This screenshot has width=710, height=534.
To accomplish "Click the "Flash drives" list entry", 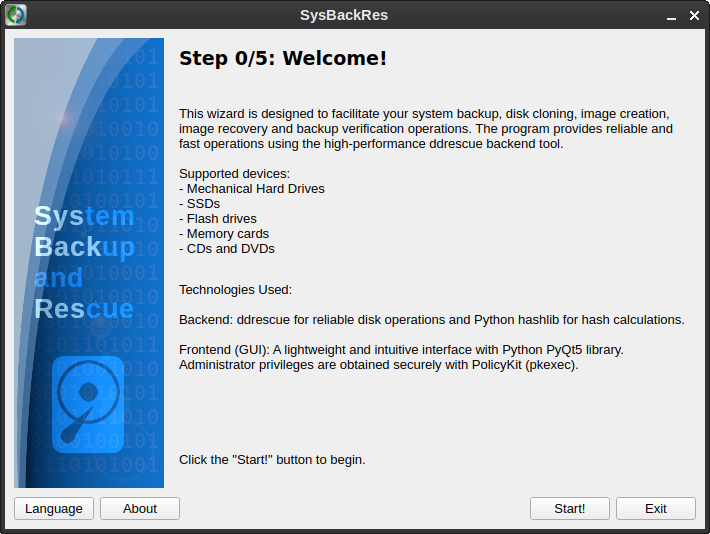I will [x=218, y=218].
